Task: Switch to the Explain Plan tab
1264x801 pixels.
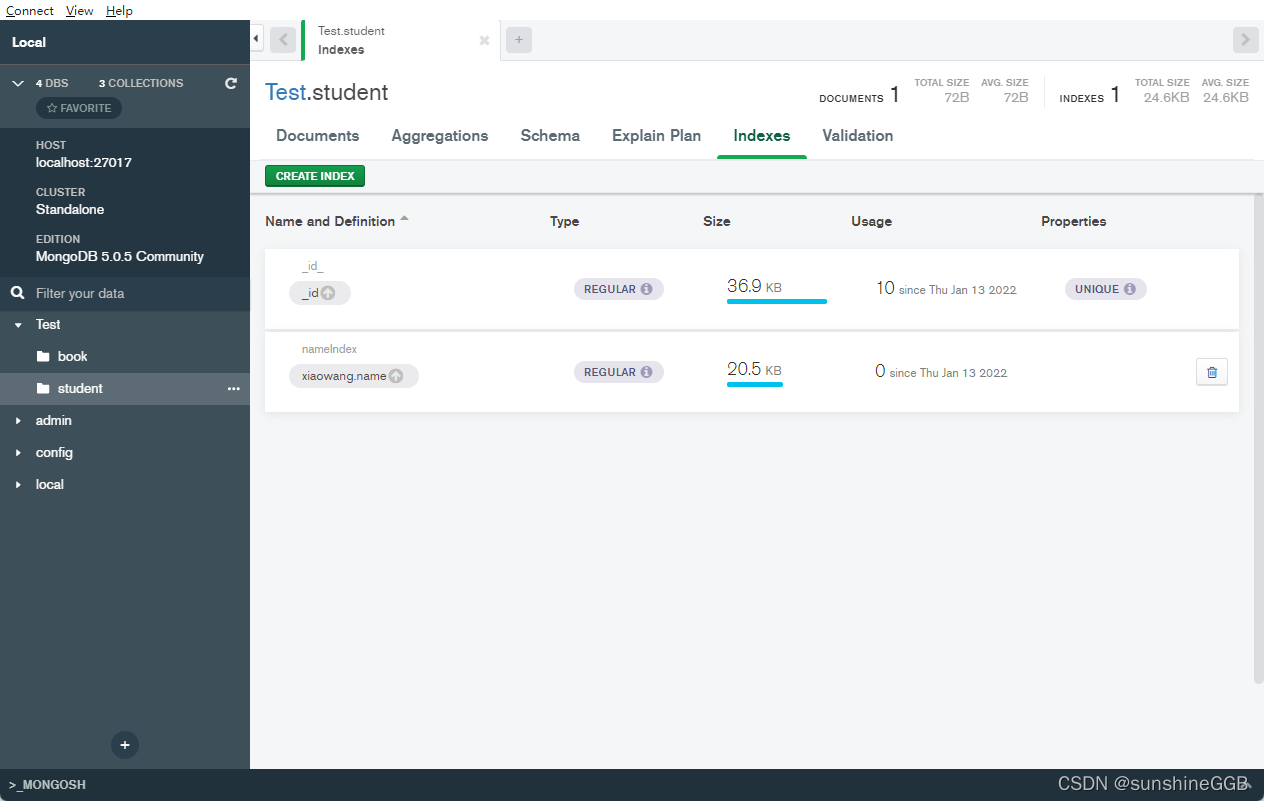Action: 656,136
